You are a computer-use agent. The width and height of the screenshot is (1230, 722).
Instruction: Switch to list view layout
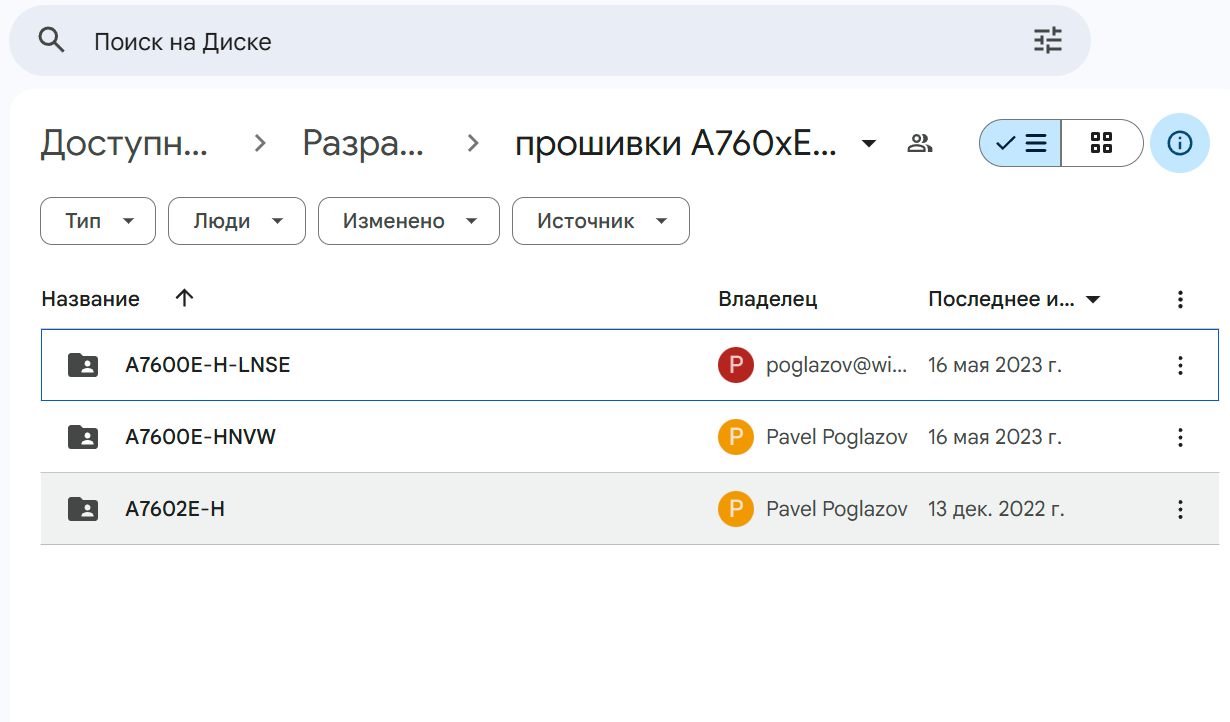coord(1020,143)
